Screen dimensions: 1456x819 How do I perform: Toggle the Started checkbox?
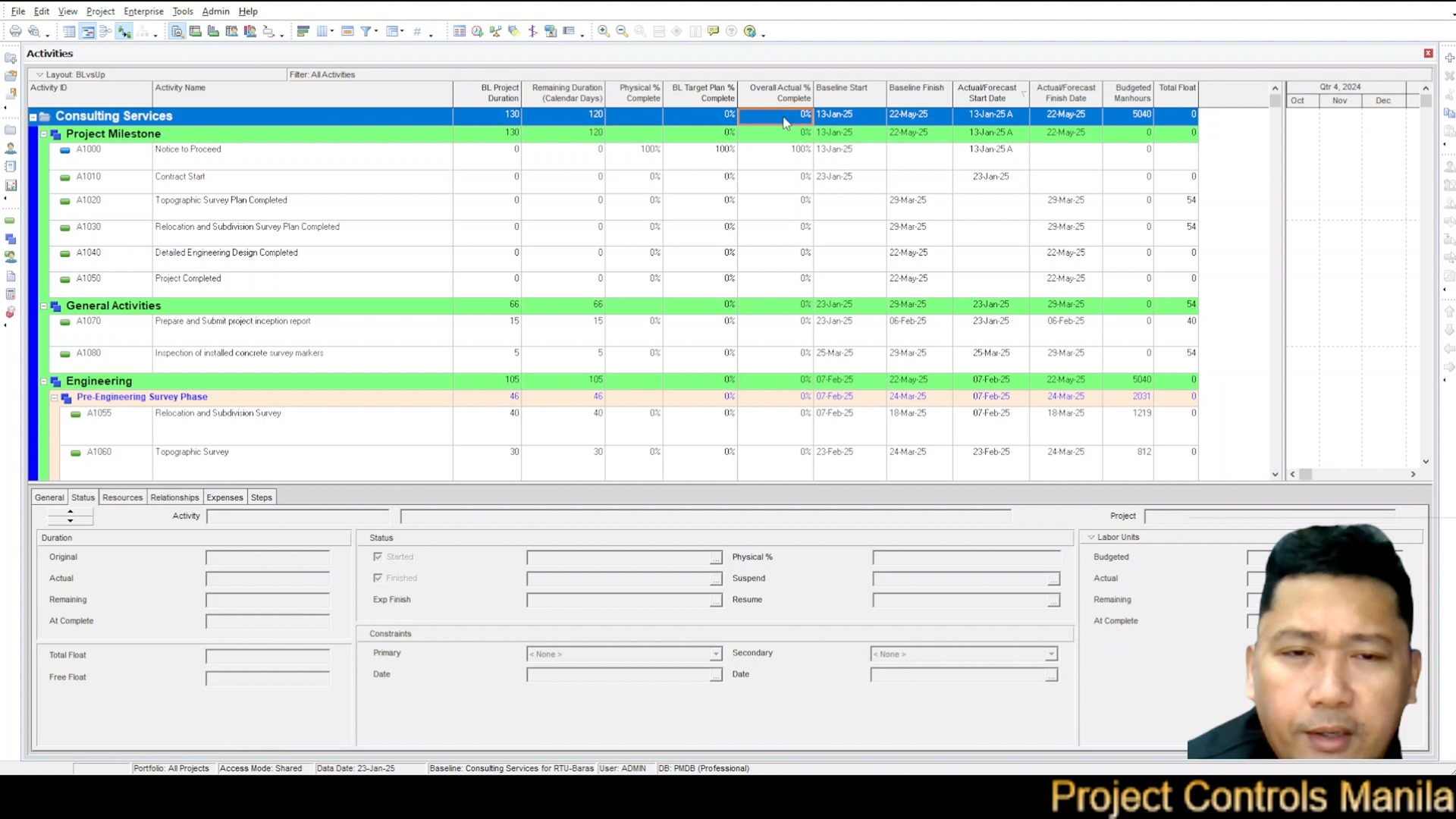(378, 557)
